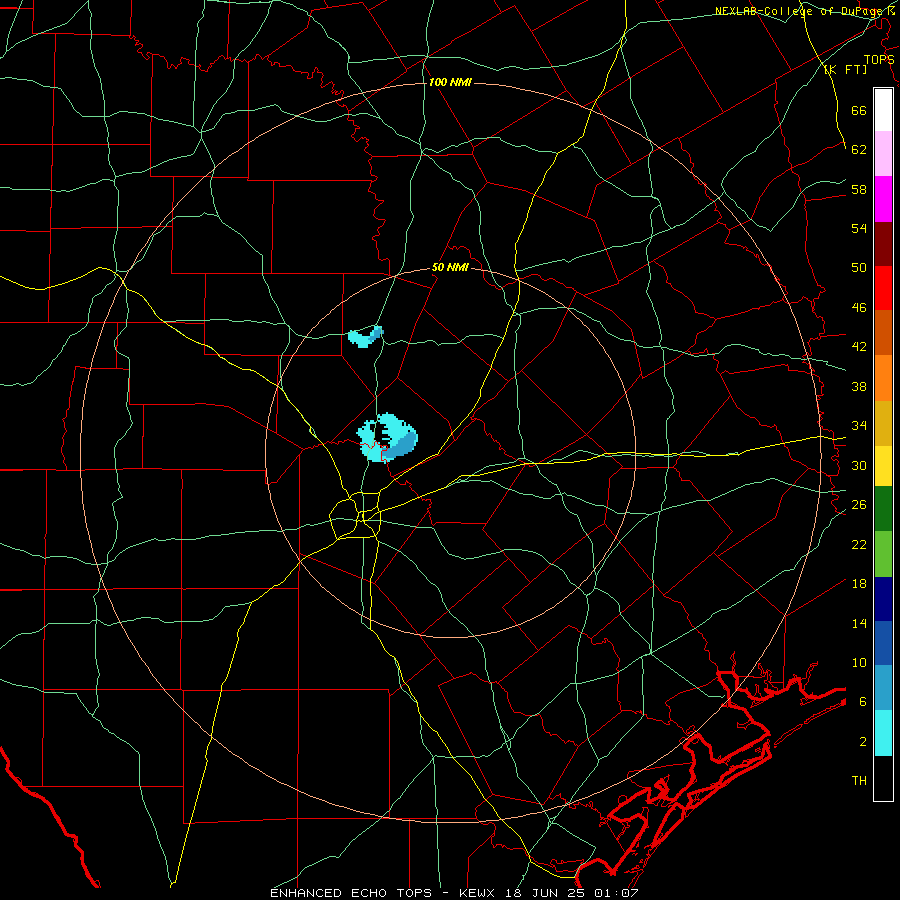
Task: Click the 'TOPS' legend title
Action: click(x=879, y=59)
